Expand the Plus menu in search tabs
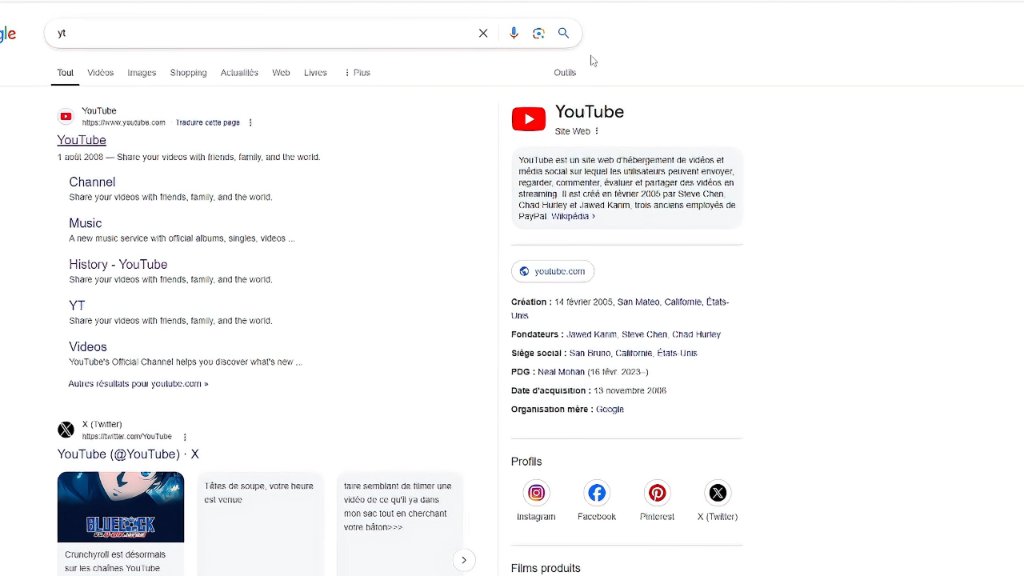The image size is (1024, 576). coord(357,72)
